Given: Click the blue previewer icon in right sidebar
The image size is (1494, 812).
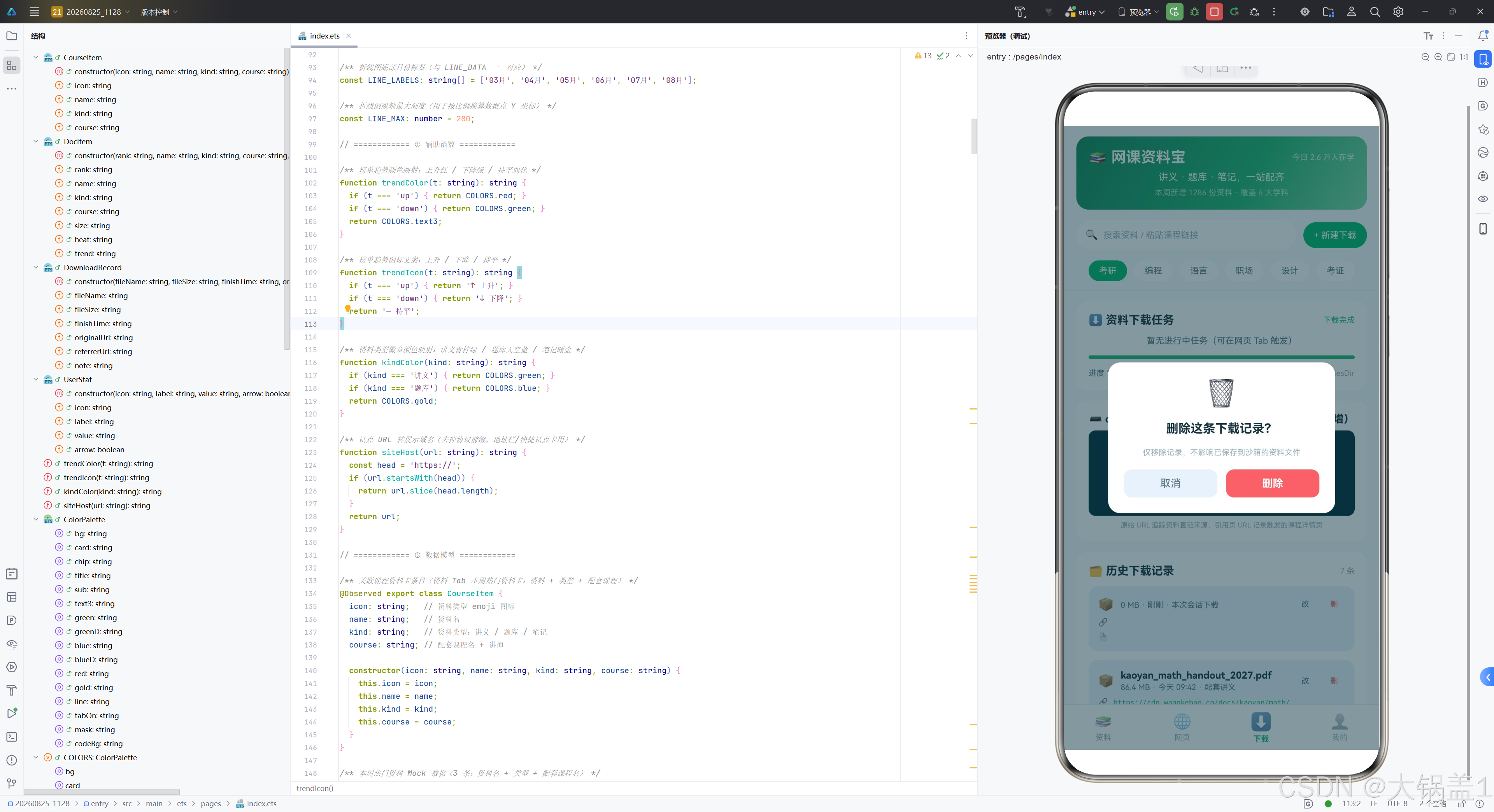Looking at the screenshot, I should coord(1482,59).
